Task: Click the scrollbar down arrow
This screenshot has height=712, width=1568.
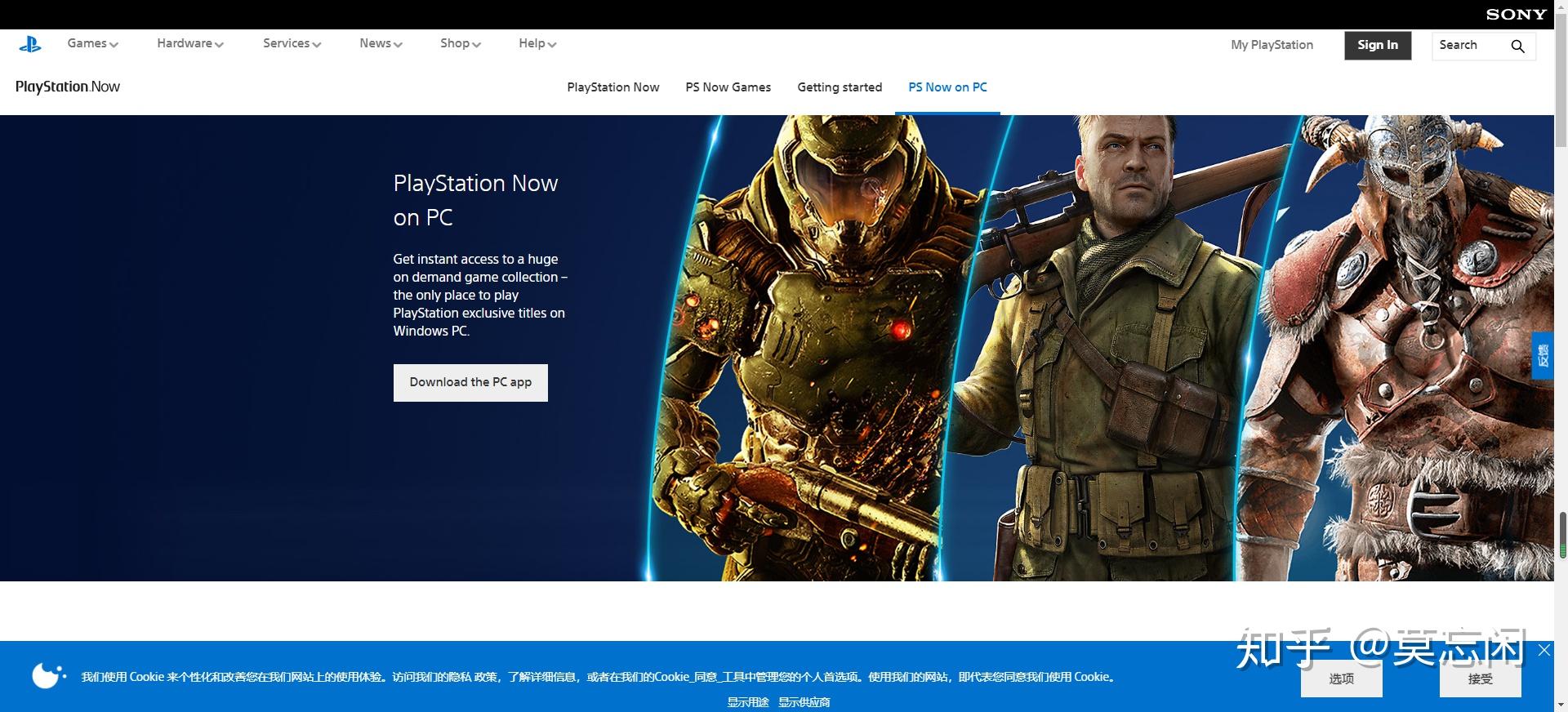Action: 1561,705
